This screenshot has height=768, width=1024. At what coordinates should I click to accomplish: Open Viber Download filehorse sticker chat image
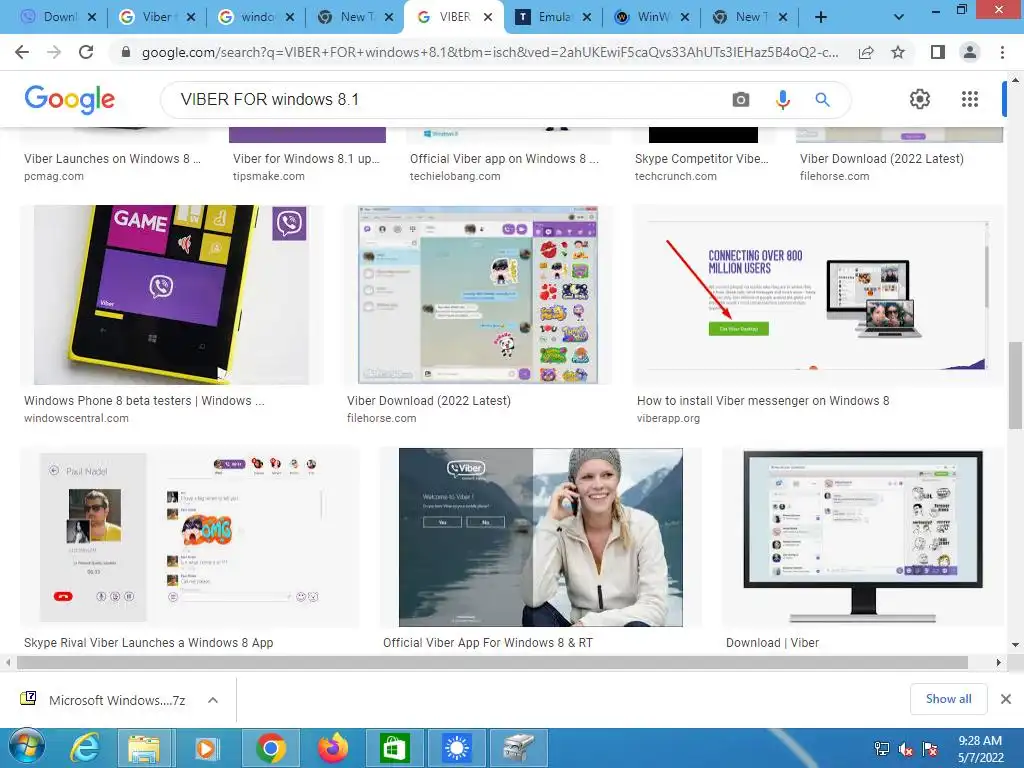[477, 295]
